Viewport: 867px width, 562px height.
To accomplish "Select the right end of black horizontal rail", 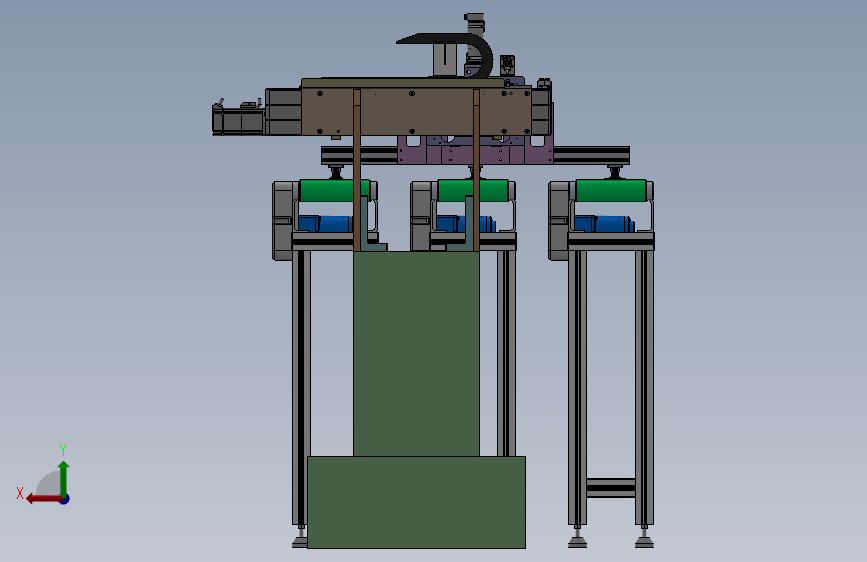I will coord(592,155).
